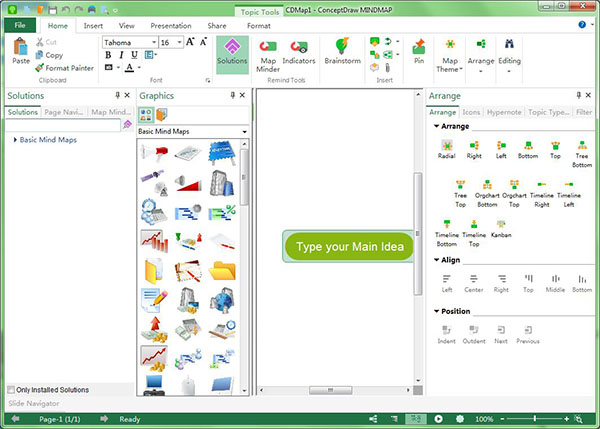Switch to Icons tab in Arrange panel
The height and width of the screenshot is (429, 600).
point(471,112)
